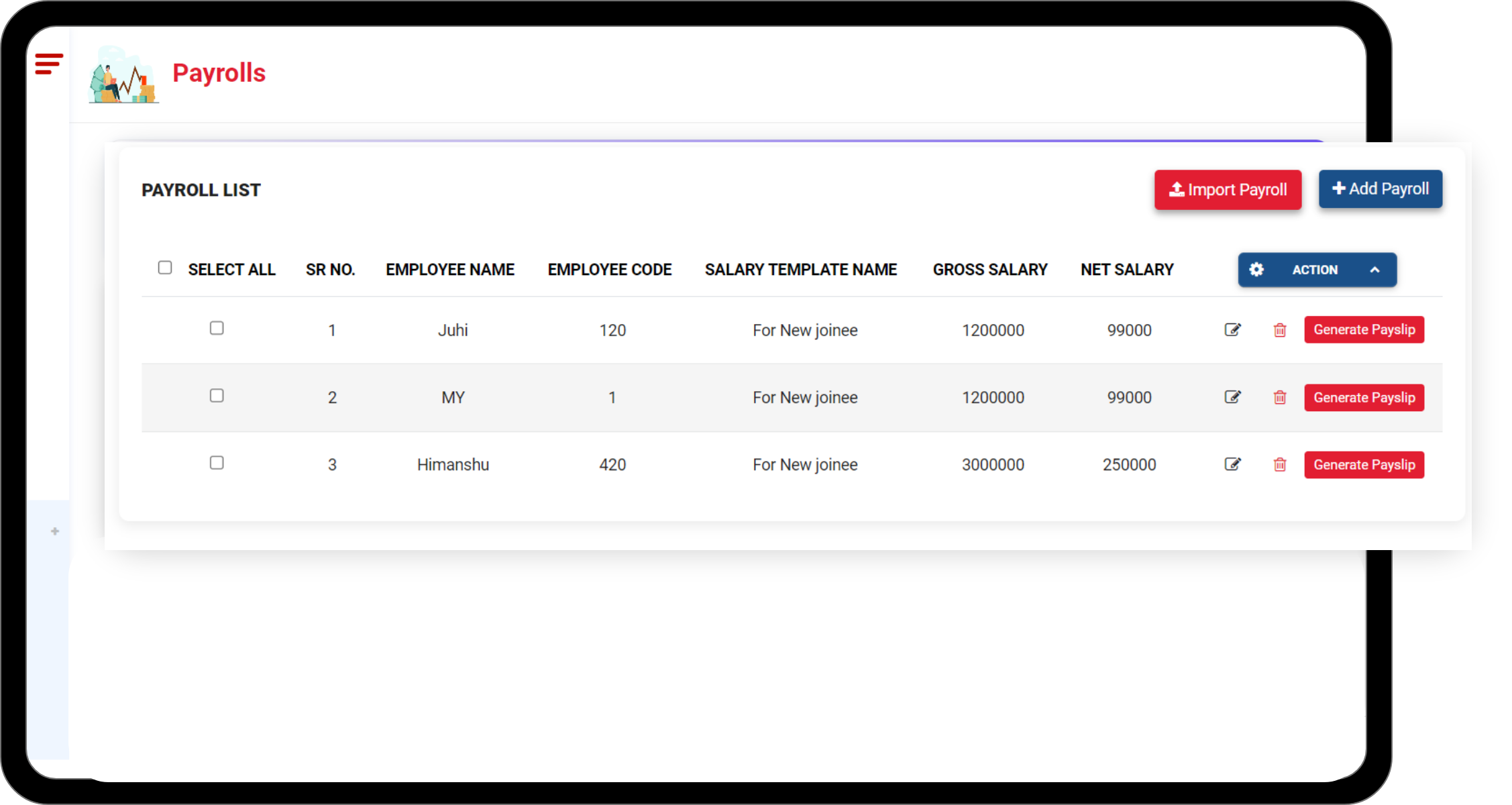The height and width of the screenshot is (805, 1512).
Task: Click the Payrolls illustration logo
Action: coord(123,75)
